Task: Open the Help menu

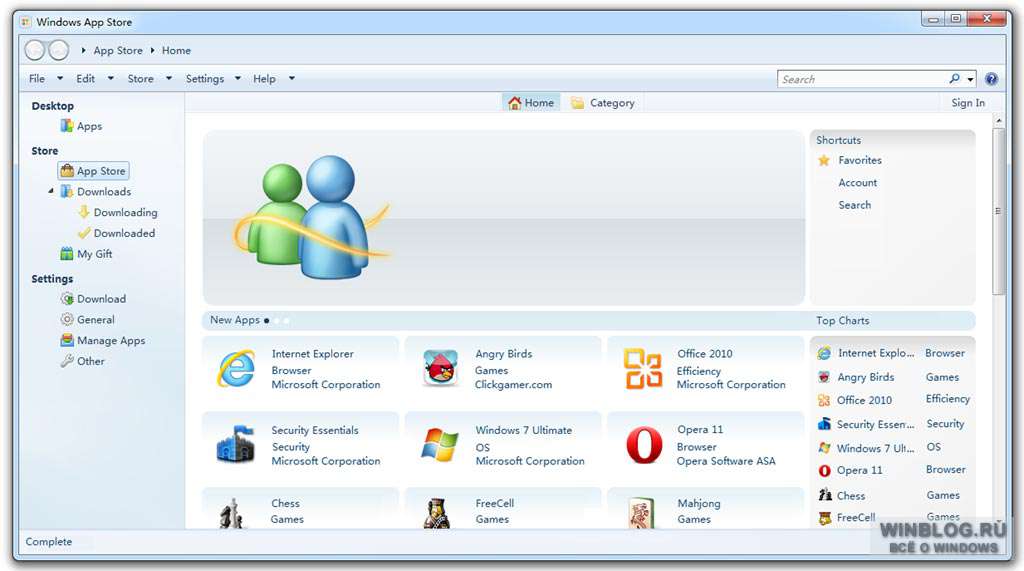Action: 264,78
